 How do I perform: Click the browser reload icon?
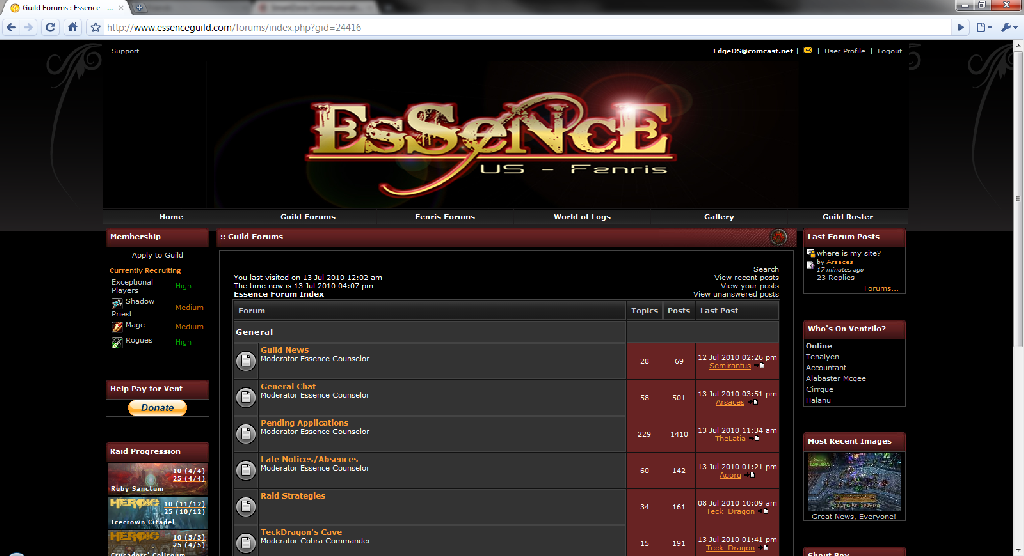pos(50,27)
